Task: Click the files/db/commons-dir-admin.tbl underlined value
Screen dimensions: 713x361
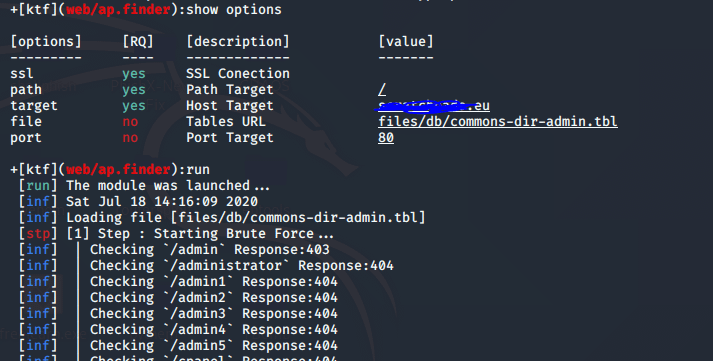Action: tap(497, 122)
